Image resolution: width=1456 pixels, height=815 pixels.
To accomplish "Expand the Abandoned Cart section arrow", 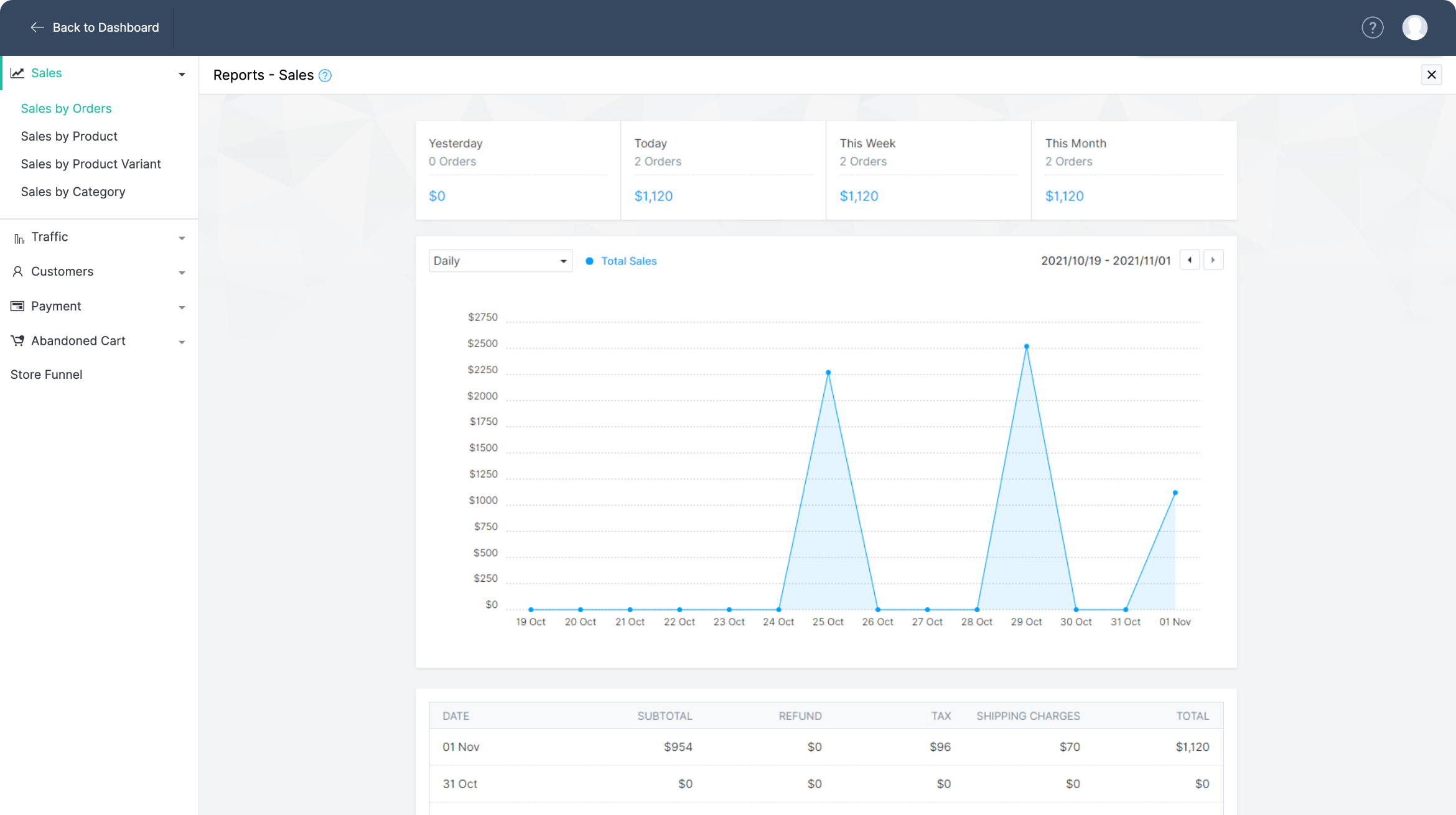I will click(x=182, y=342).
